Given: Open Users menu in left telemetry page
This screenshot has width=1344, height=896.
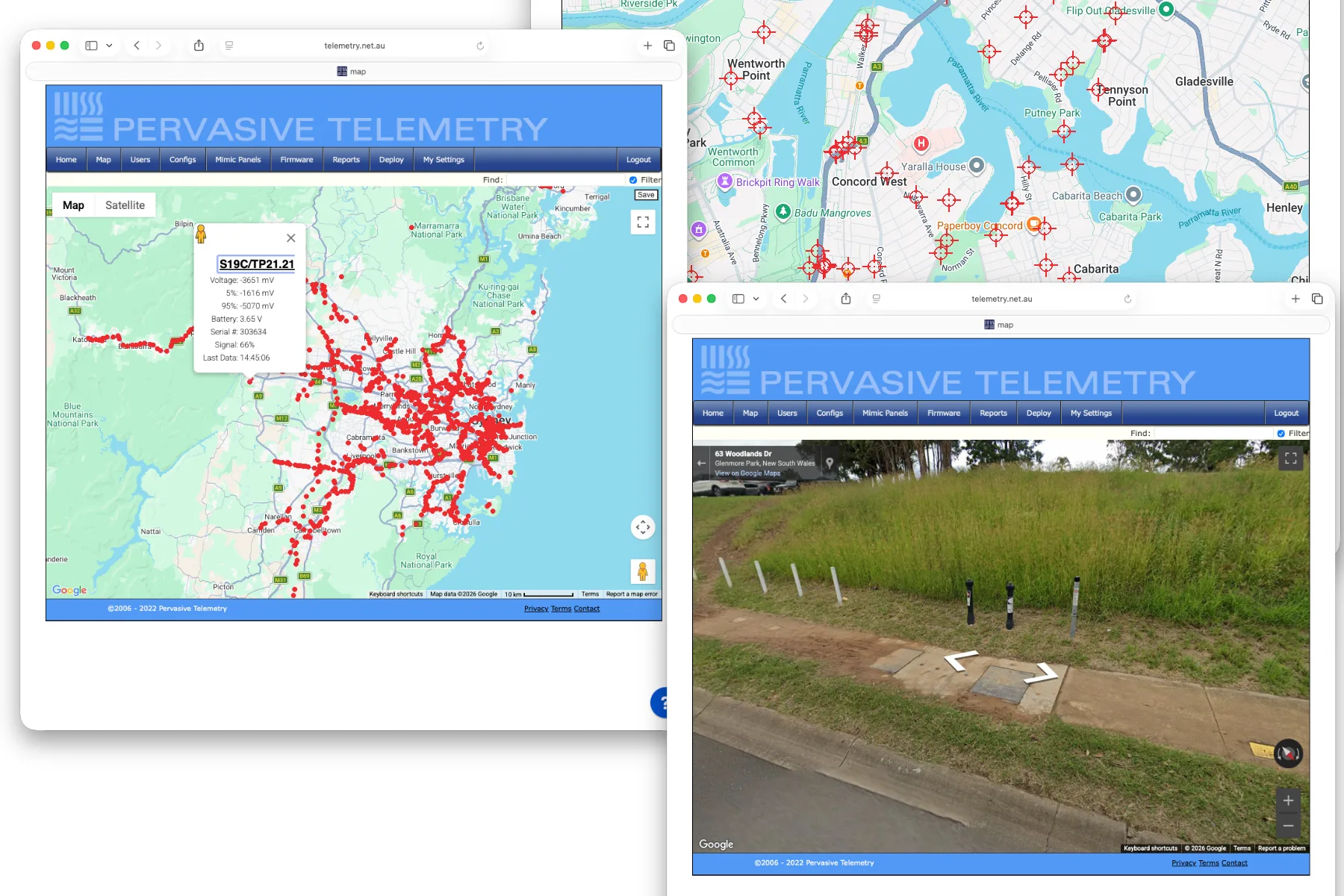Looking at the screenshot, I should pyautogui.click(x=140, y=160).
